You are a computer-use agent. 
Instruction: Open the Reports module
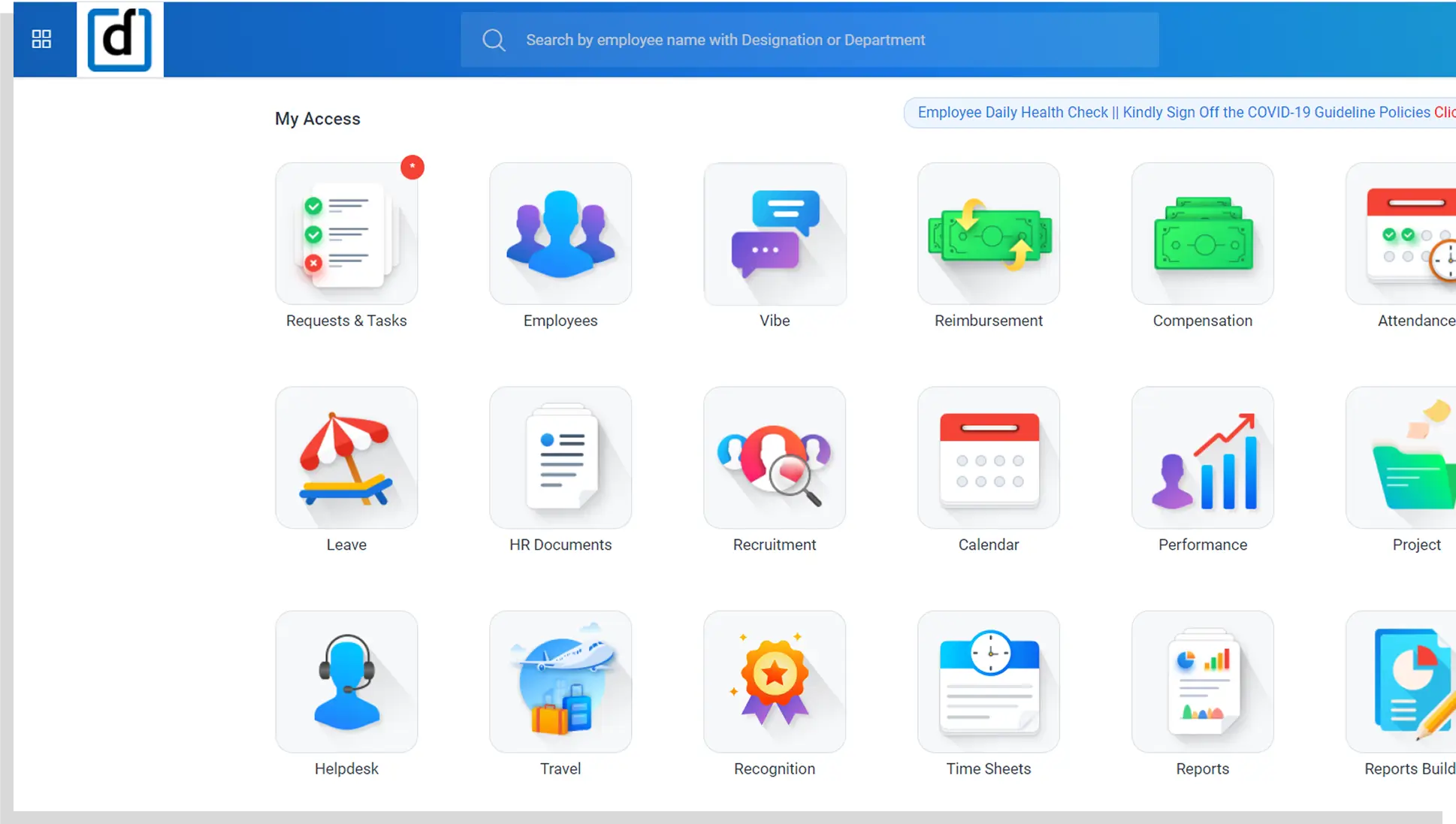tap(1203, 681)
